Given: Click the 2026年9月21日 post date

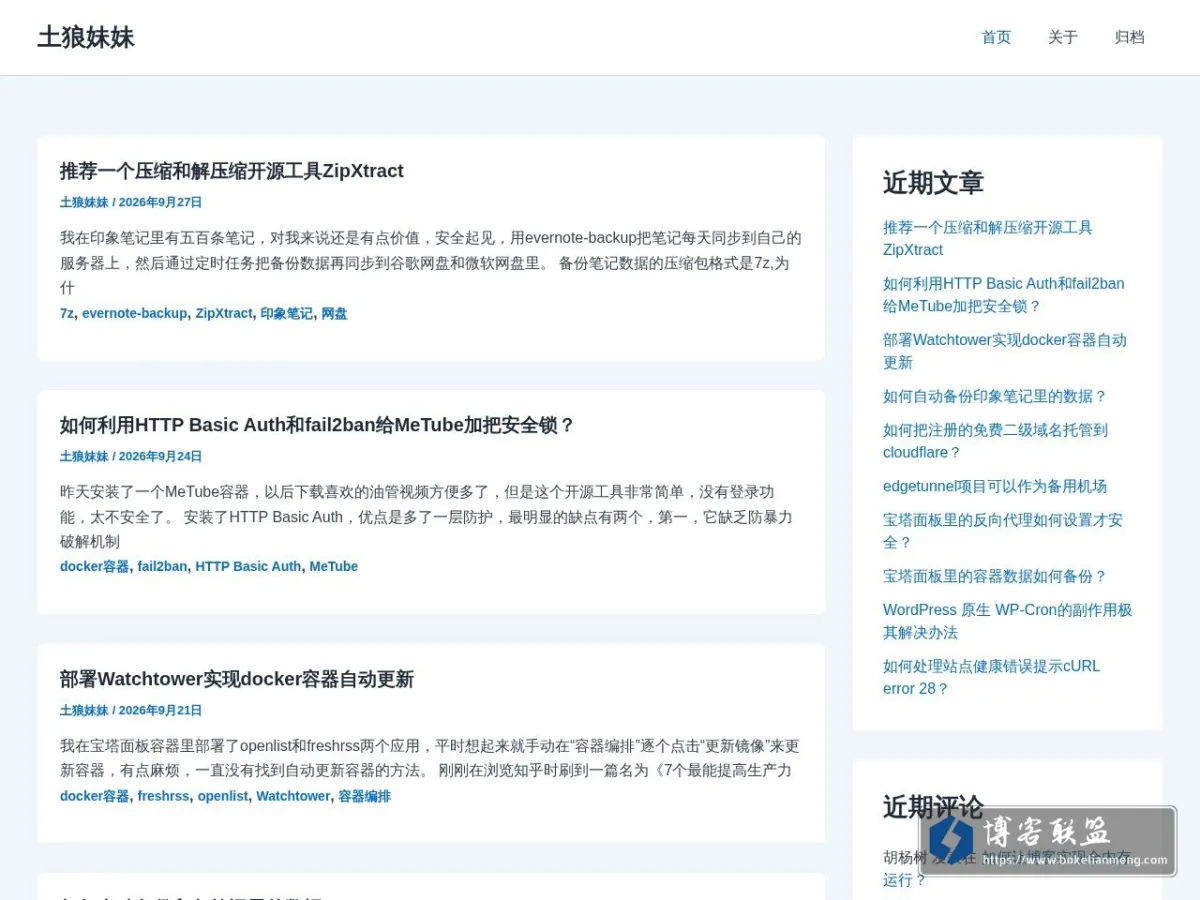Looking at the screenshot, I should coord(160,710).
